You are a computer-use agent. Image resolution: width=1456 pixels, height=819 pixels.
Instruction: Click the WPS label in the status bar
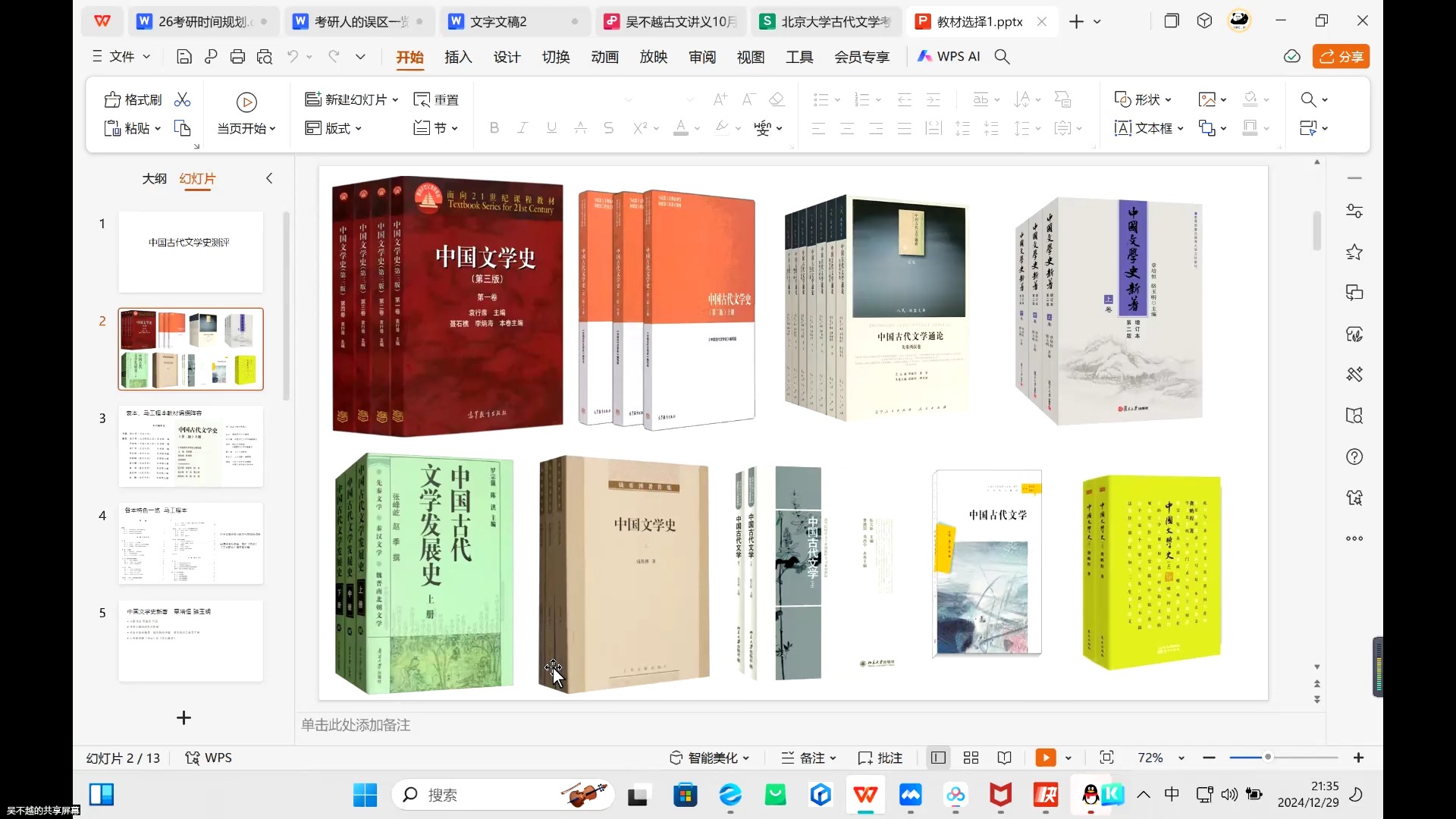tap(209, 758)
